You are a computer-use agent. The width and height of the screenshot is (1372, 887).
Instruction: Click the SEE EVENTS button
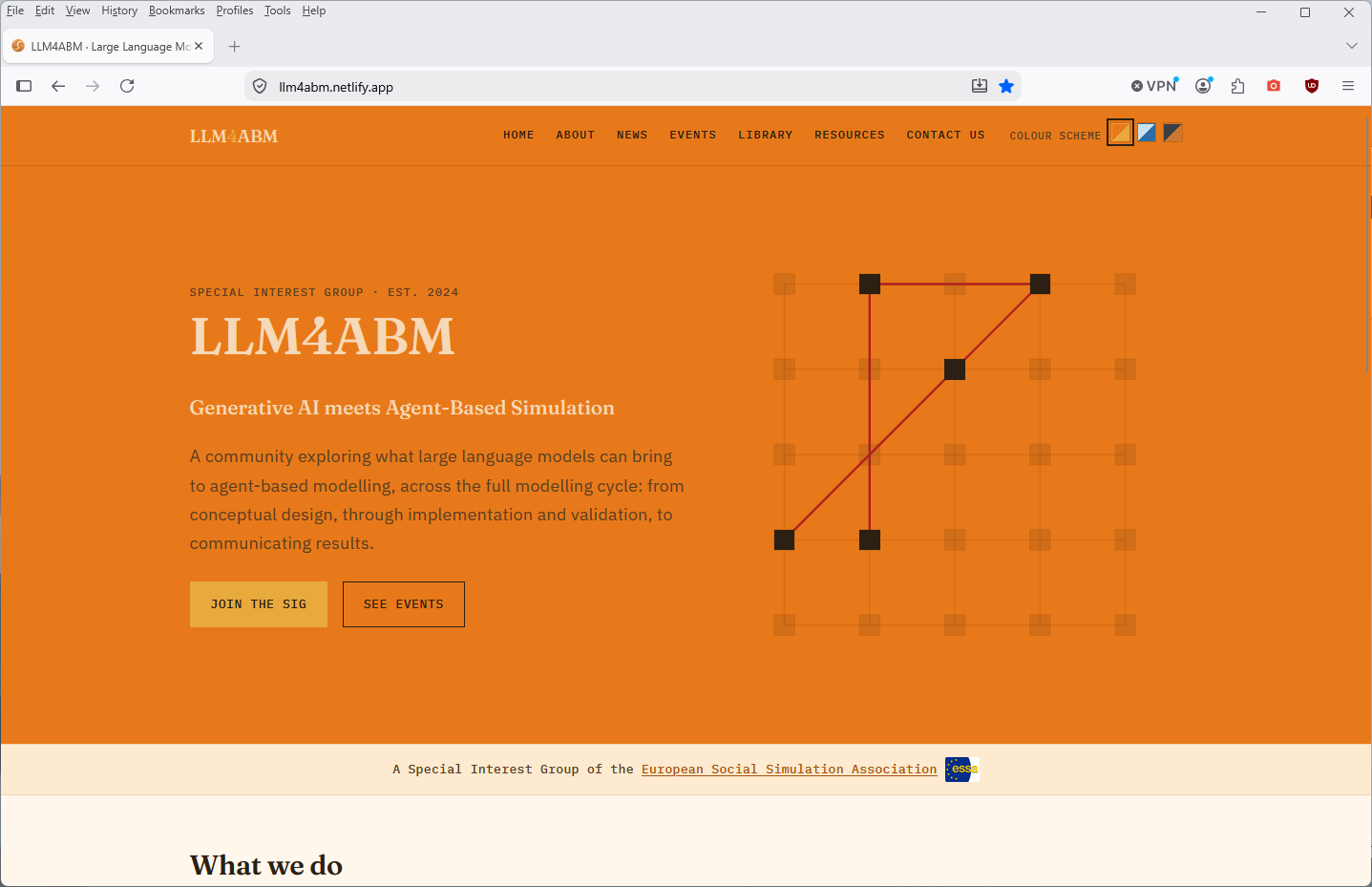(x=404, y=604)
